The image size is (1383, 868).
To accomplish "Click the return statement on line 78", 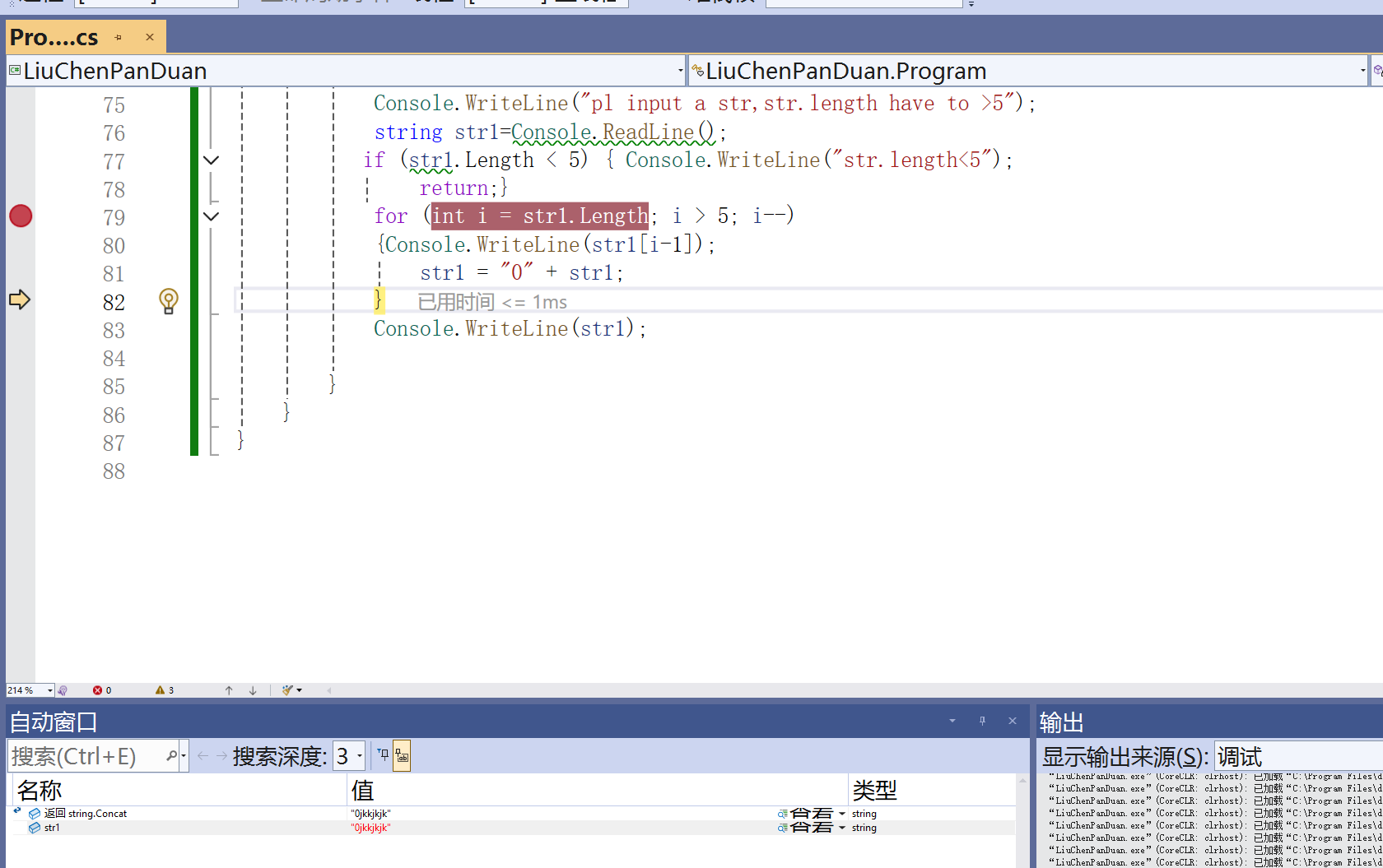I will (458, 188).
